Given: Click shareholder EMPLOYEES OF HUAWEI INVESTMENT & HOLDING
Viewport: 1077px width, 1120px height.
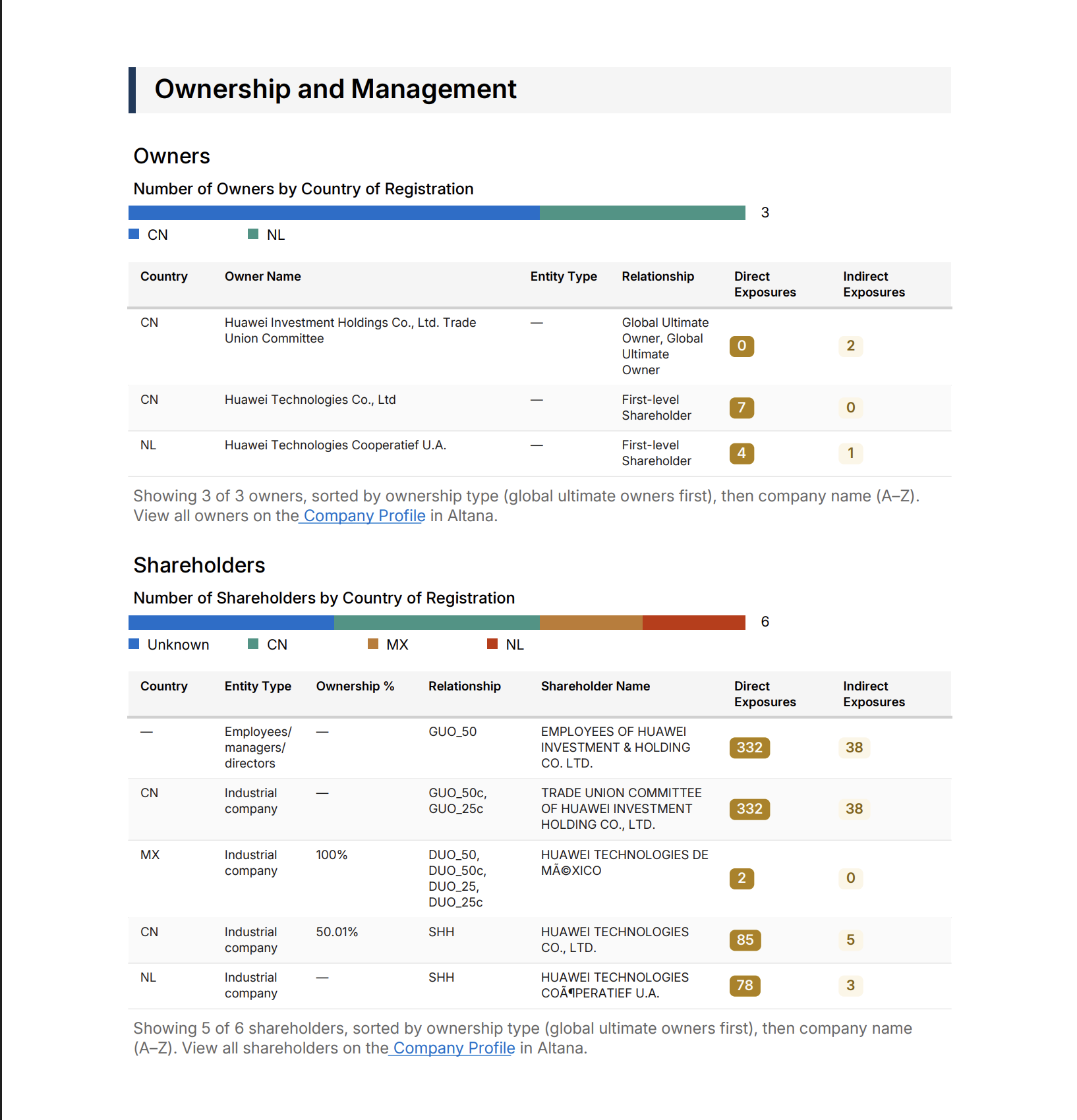Looking at the screenshot, I should tap(616, 748).
